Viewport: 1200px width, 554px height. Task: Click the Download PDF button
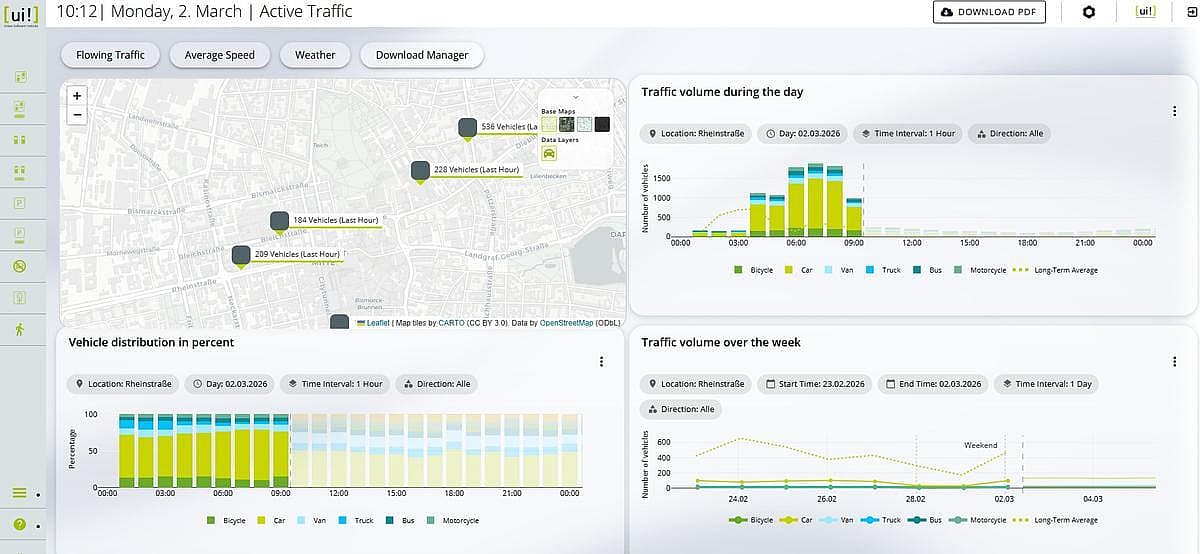(x=989, y=12)
